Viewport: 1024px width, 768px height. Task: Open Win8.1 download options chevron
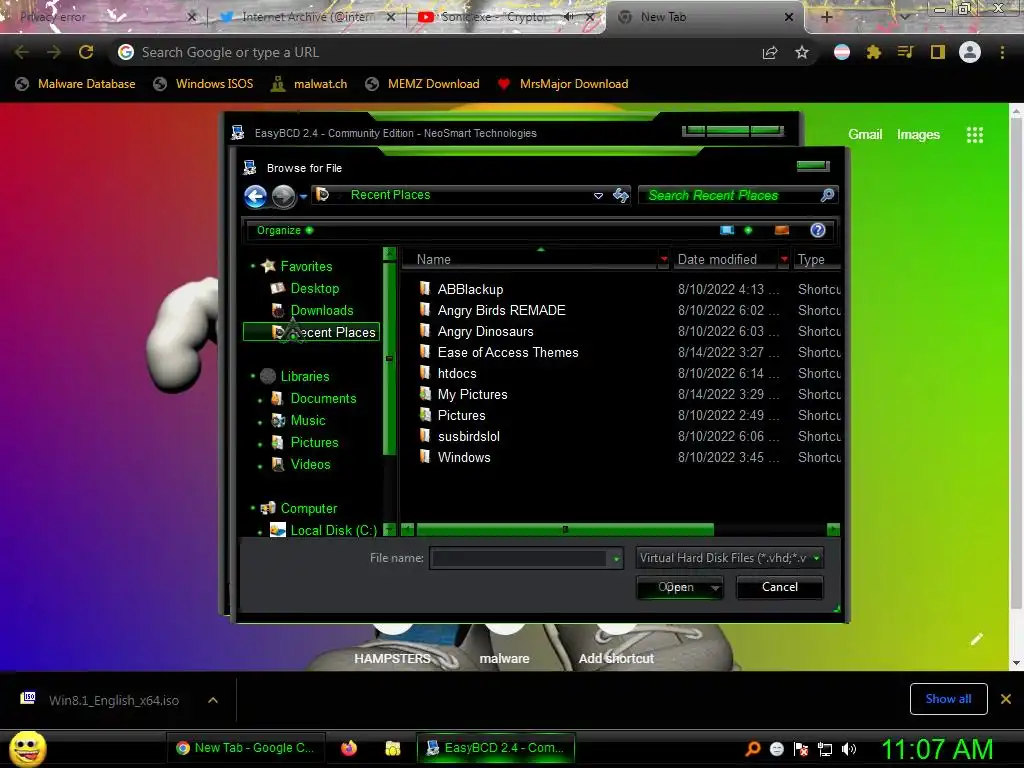point(212,700)
